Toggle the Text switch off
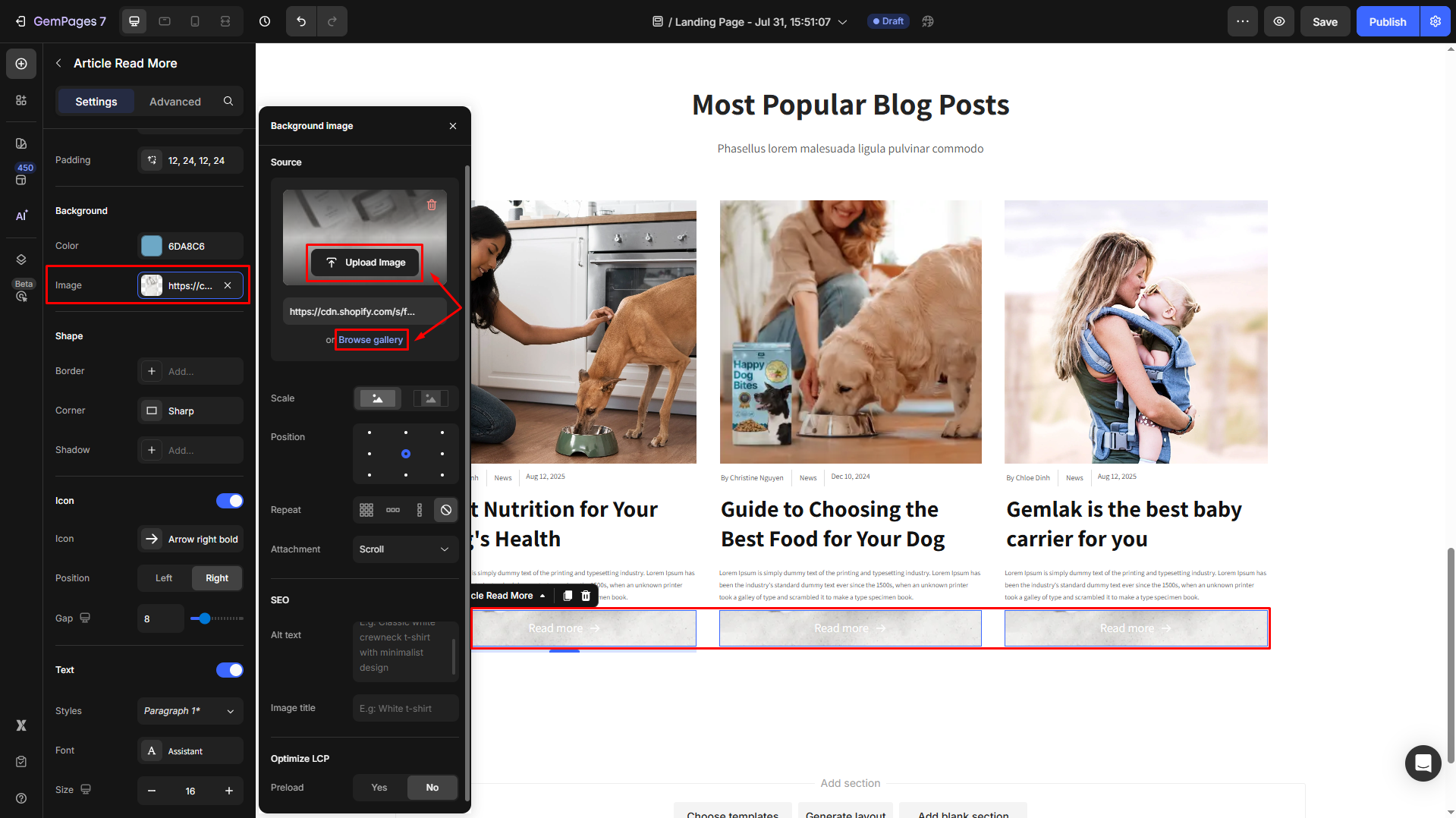The height and width of the screenshot is (818, 1456). (x=229, y=670)
